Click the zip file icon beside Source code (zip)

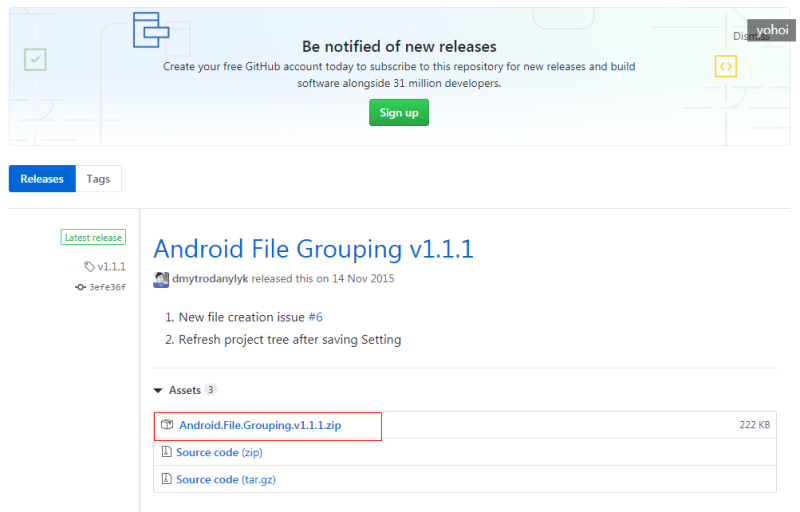[x=166, y=451]
